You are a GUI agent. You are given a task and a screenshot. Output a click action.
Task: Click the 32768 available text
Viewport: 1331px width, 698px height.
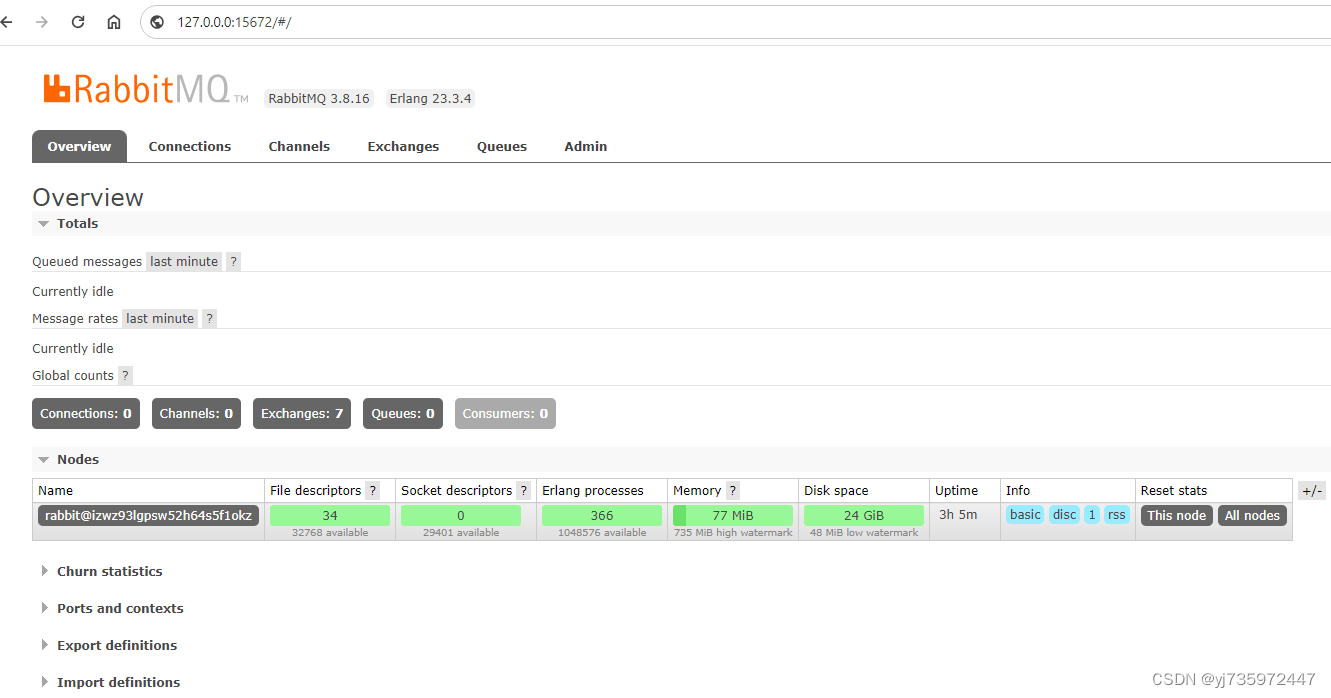click(330, 533)
